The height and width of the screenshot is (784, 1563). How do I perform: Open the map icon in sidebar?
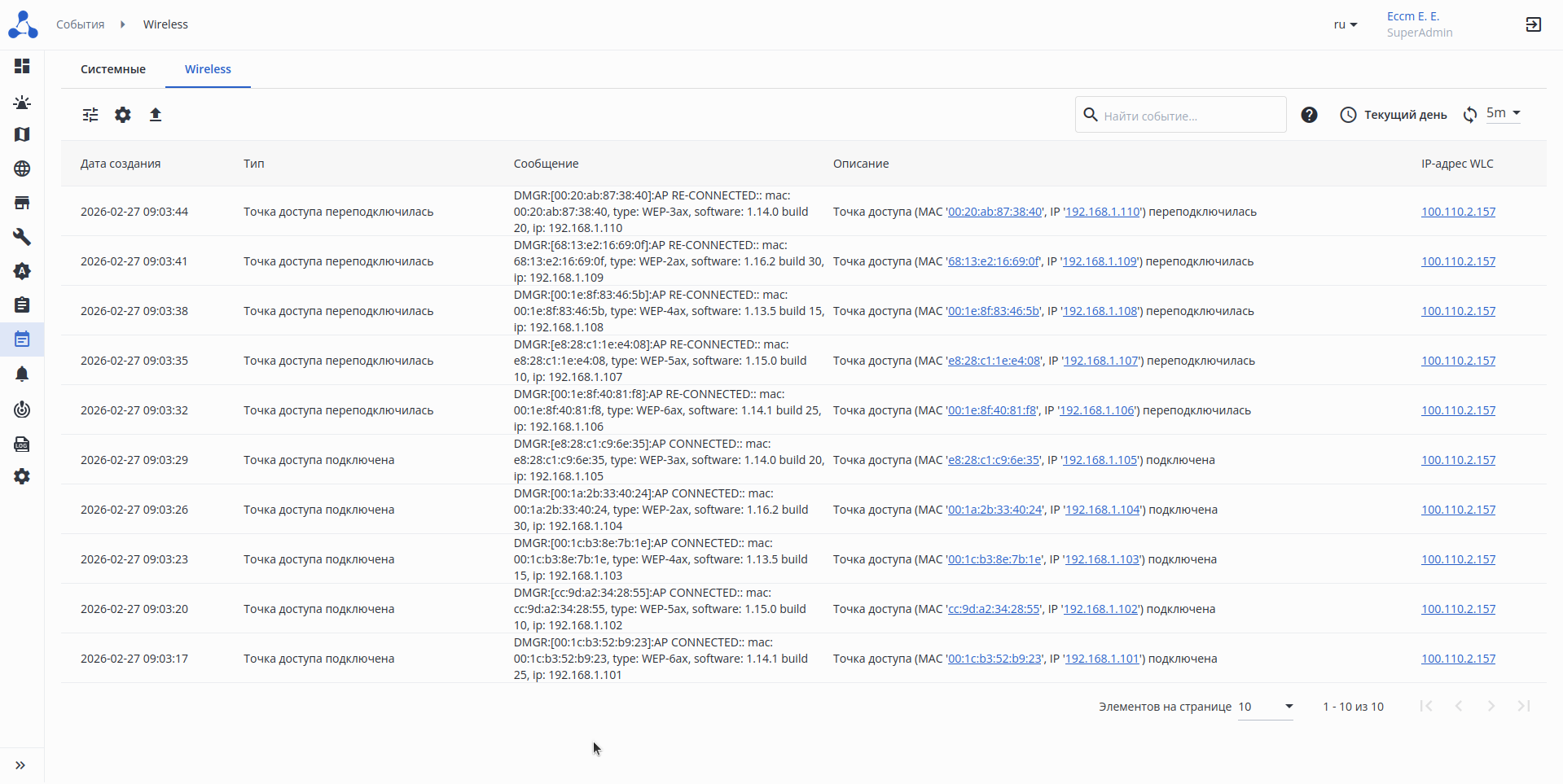click(x=22, y=134)
